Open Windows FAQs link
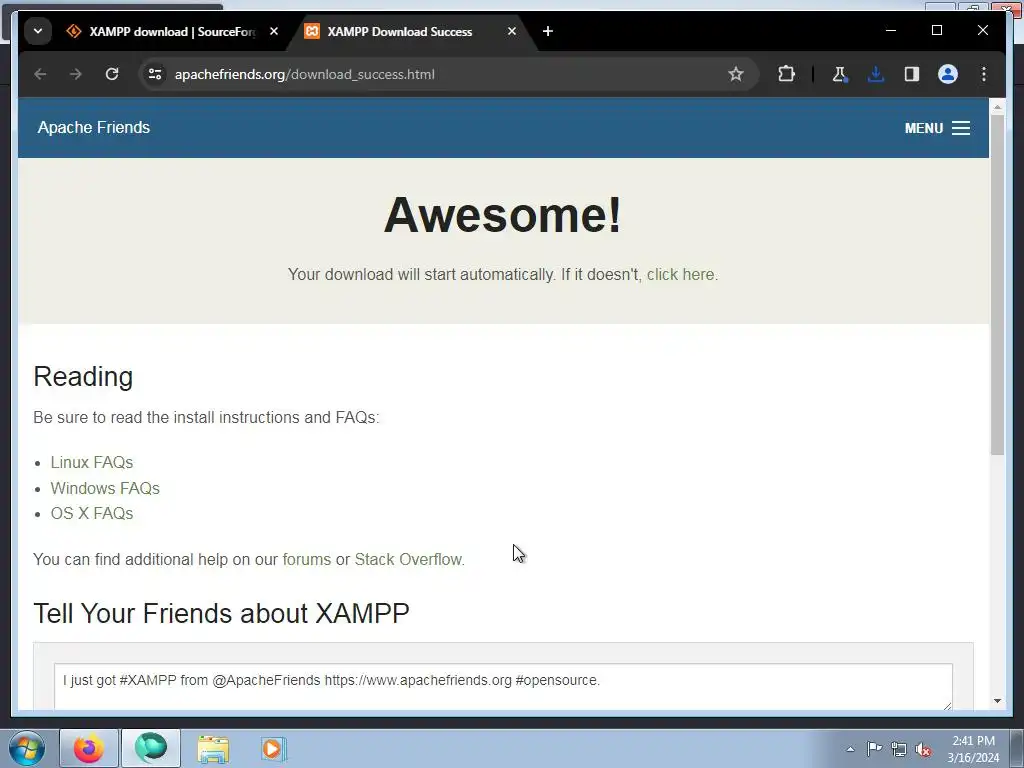Screen dimensions: 1024x768 click(105, 488)
